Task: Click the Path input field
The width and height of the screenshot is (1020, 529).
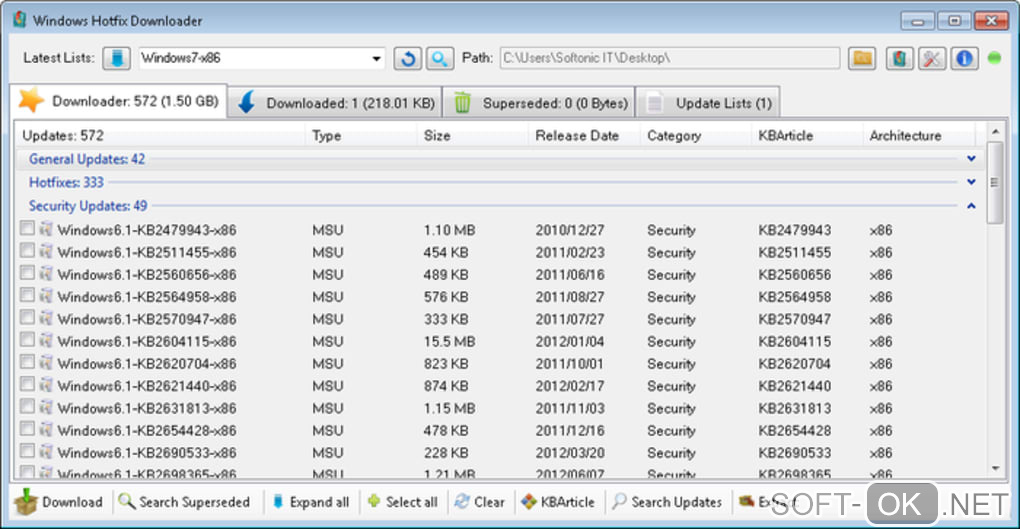Action: click(670, 58)
